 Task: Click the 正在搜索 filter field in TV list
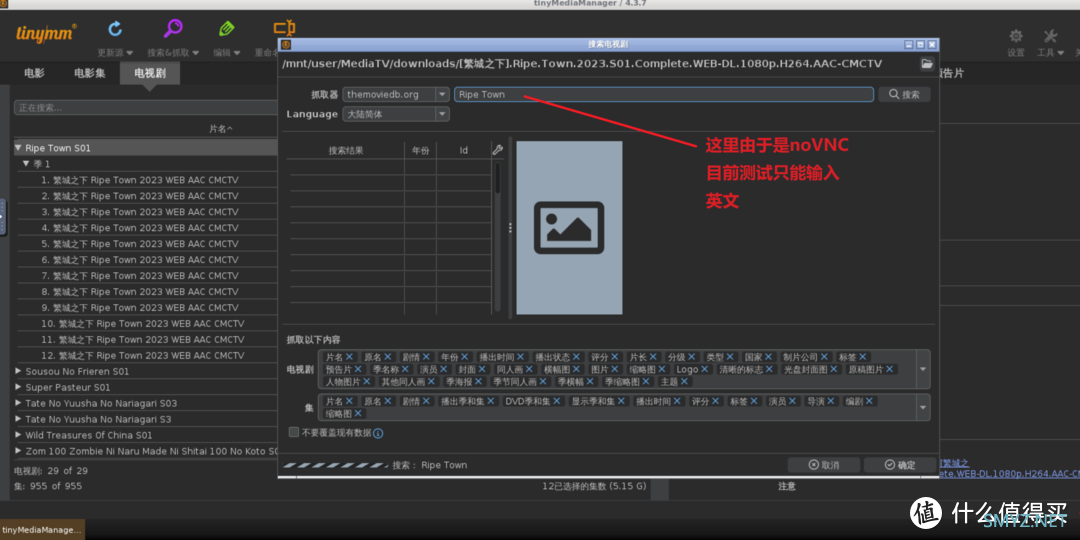point(145,107)
